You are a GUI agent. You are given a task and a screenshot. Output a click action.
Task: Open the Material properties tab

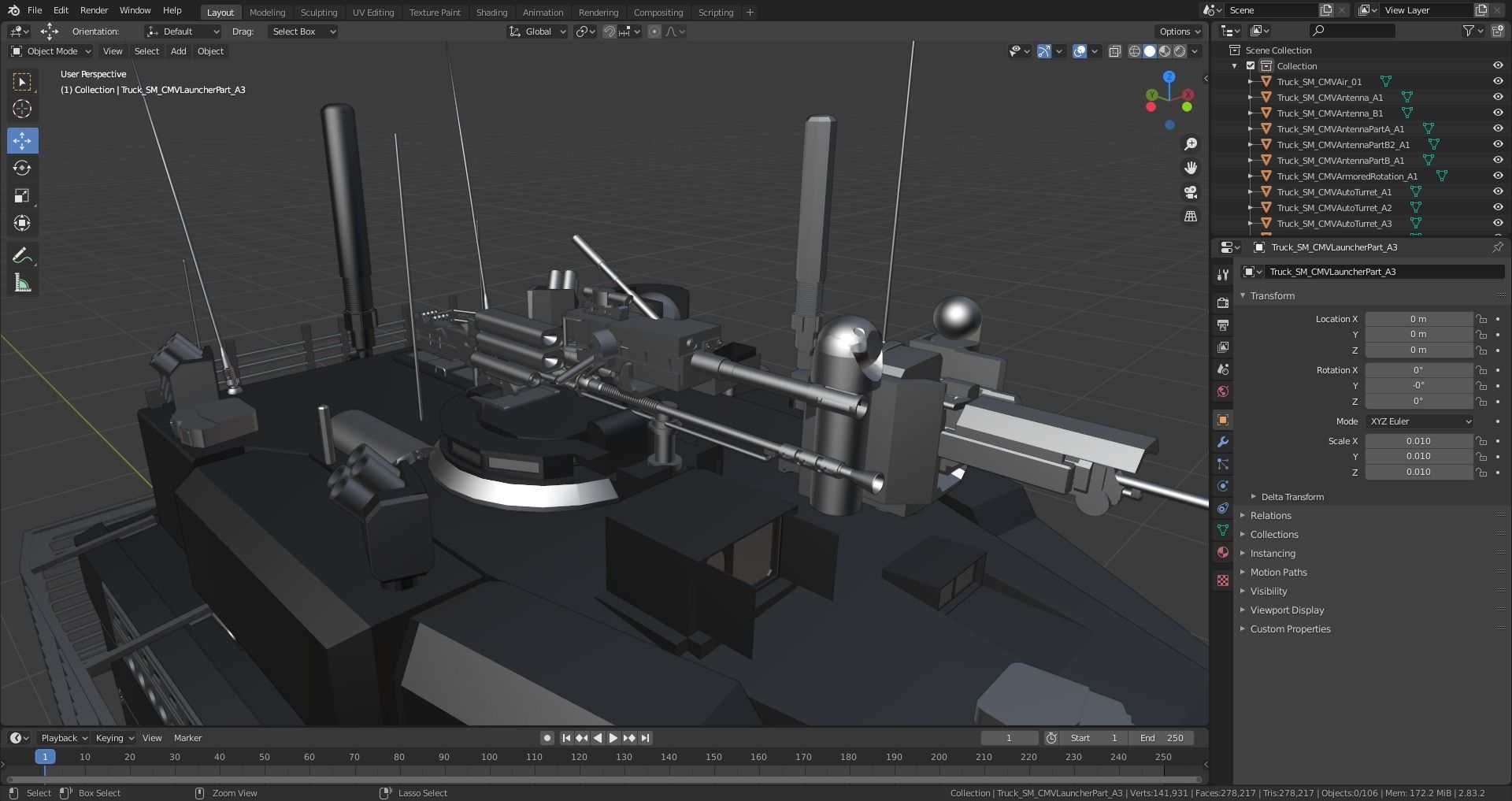point(1222,552)
